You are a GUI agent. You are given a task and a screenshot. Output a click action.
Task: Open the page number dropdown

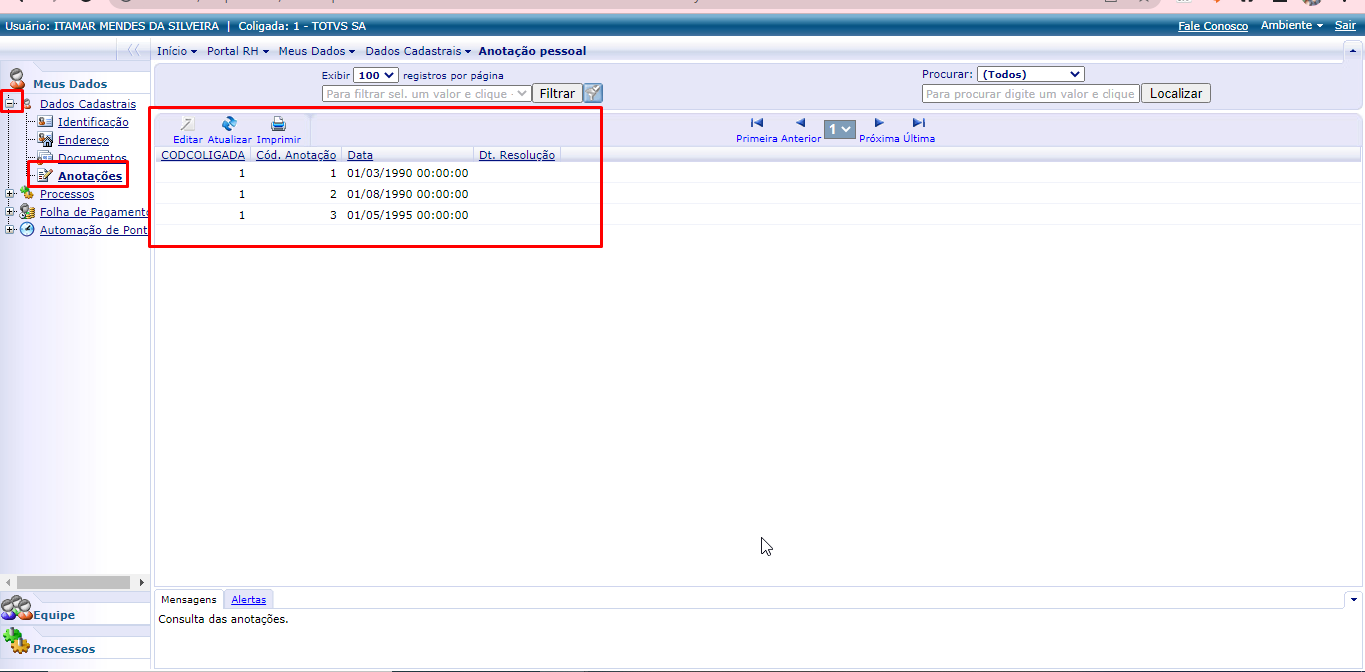coord(840,129)
